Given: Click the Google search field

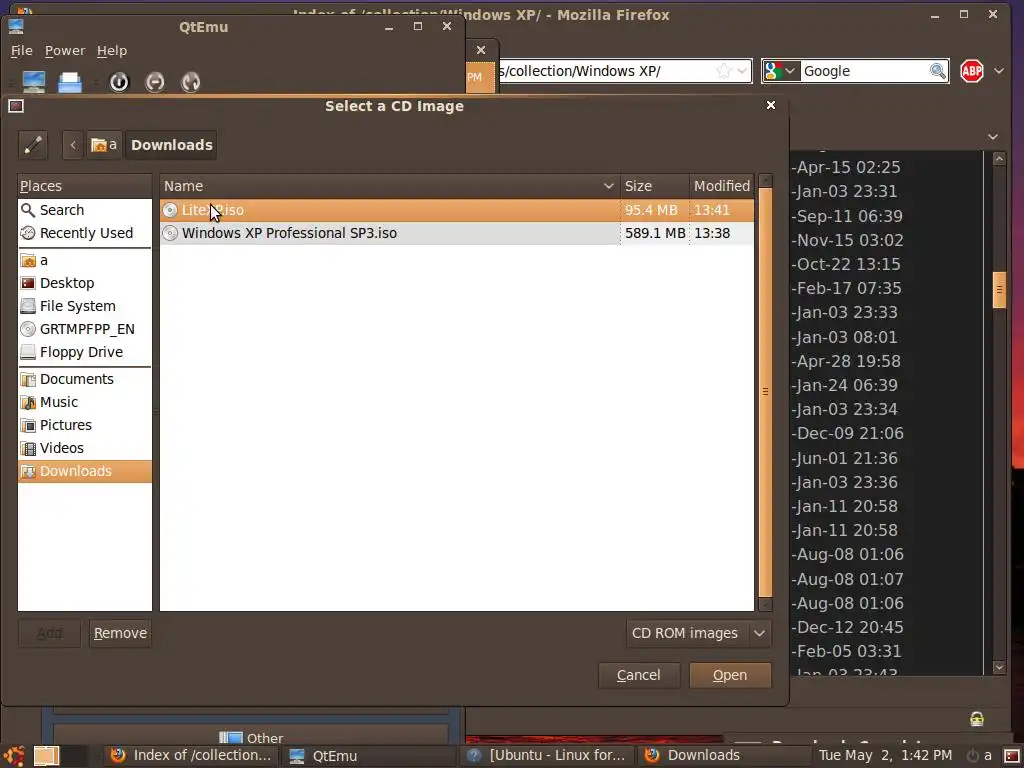Looking at the screenshot, I should [863, 71].
